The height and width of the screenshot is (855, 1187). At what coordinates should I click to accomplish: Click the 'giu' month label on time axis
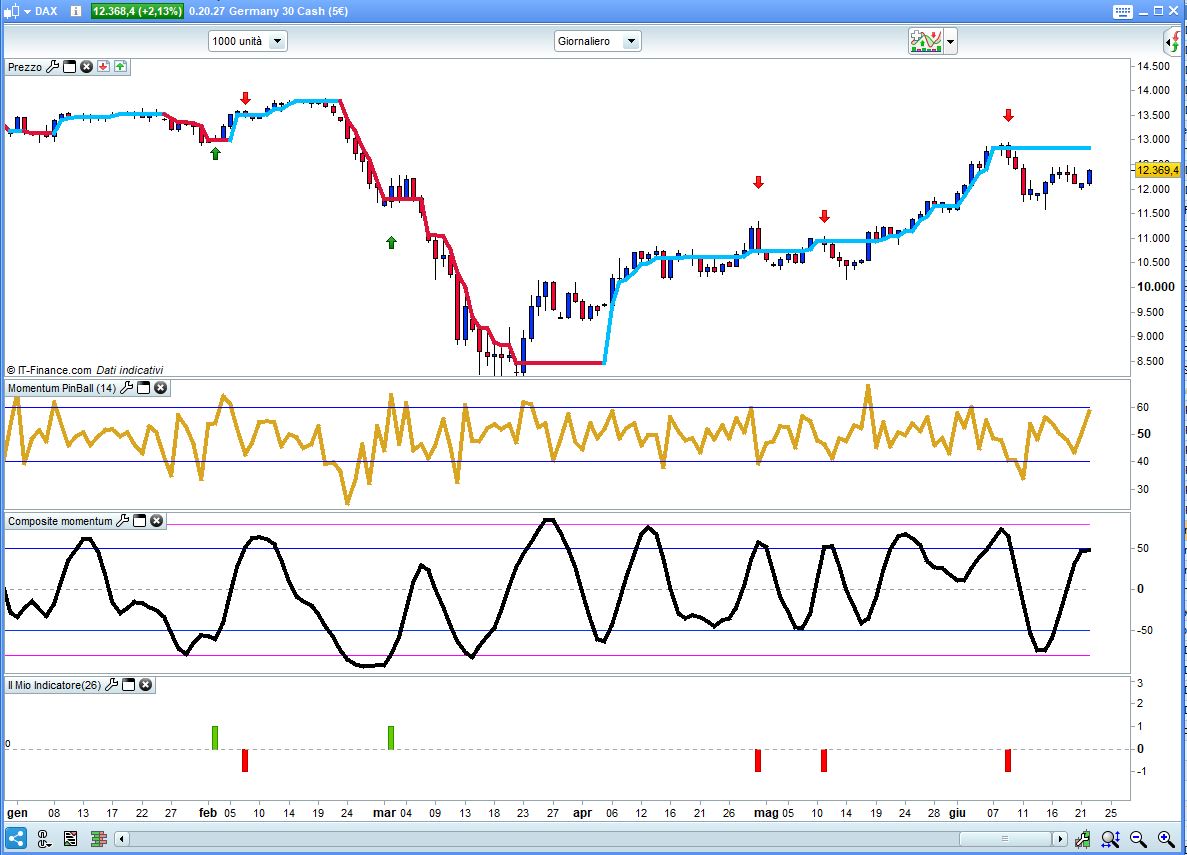958,813
